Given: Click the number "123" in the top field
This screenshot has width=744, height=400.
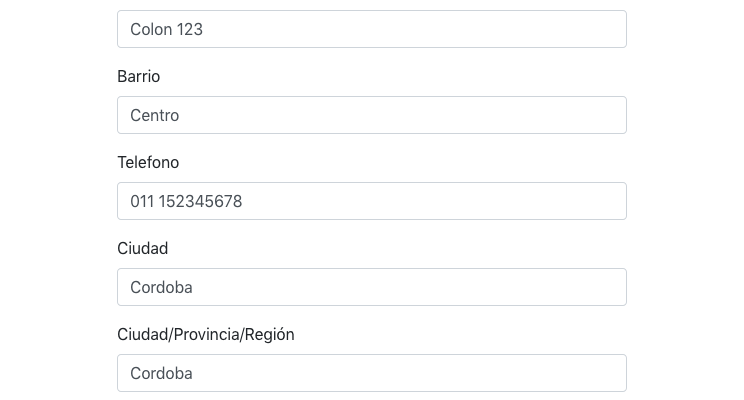Looking at the screenshot, I should (190, 30).
